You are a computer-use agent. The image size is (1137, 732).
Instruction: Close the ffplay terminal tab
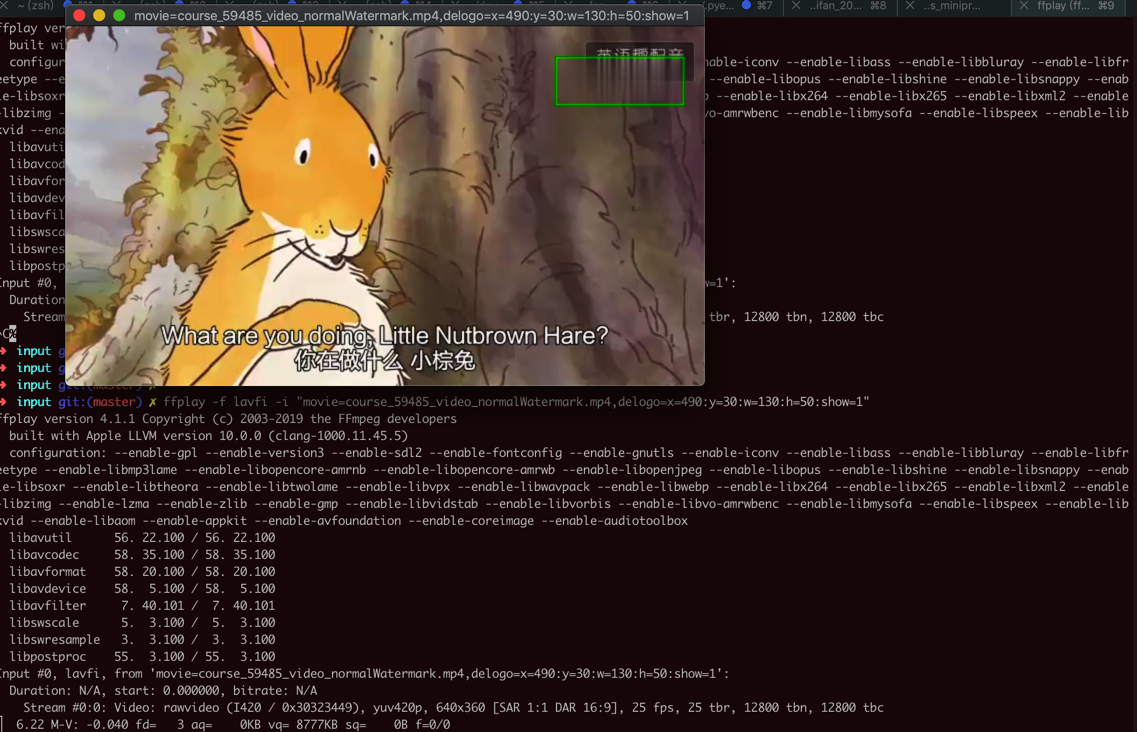1023,6
